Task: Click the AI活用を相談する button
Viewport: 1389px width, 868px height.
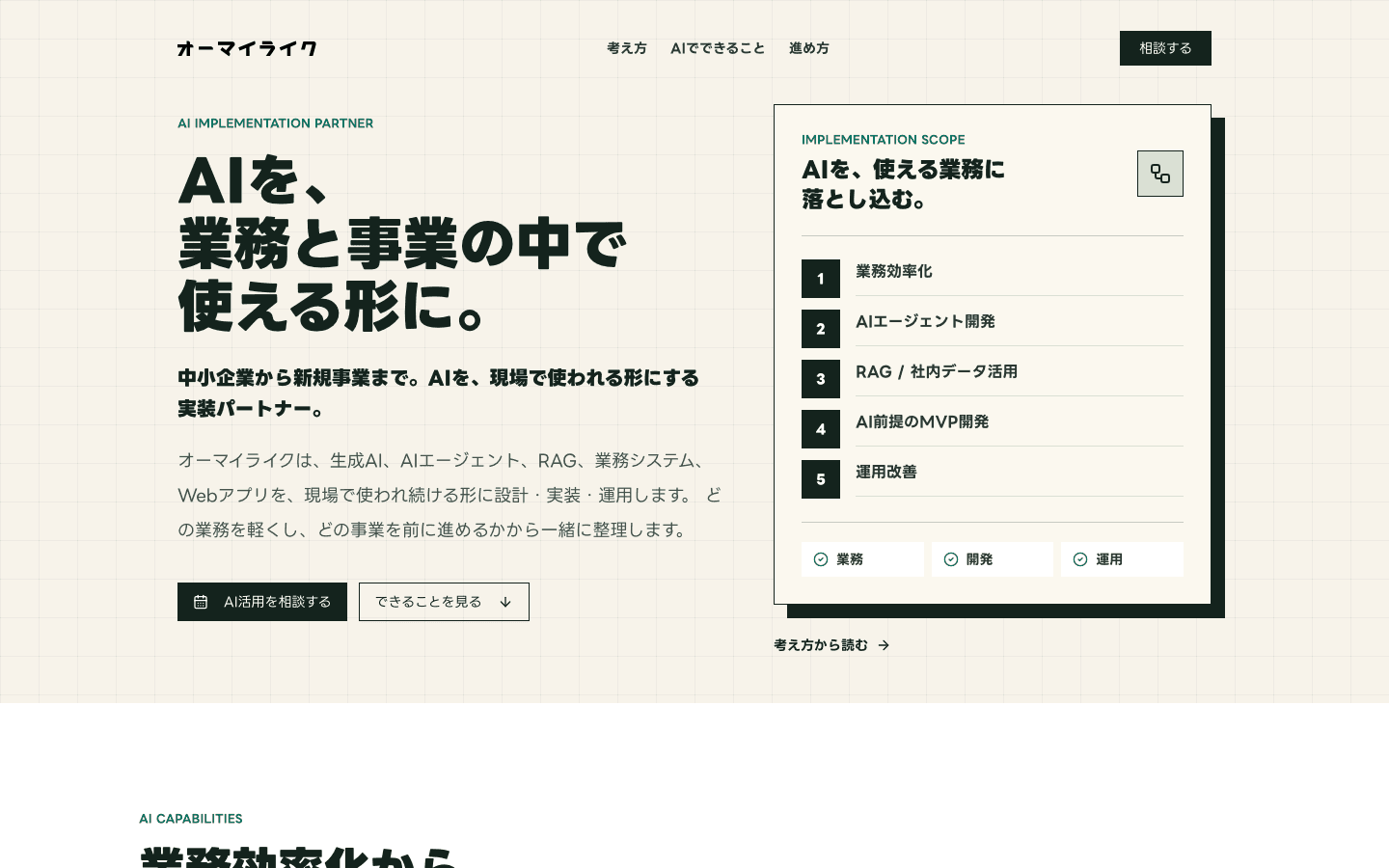Action: (x=262, y=602)
